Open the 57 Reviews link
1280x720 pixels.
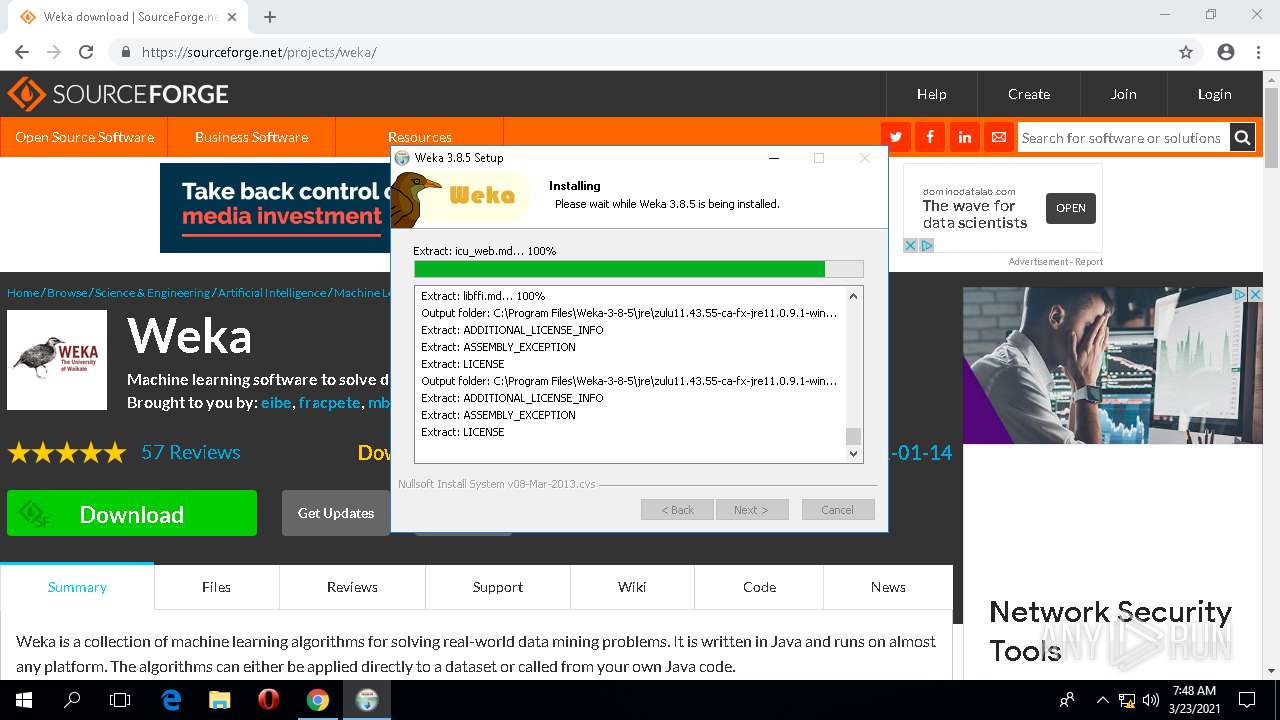(x=191, y=452)
